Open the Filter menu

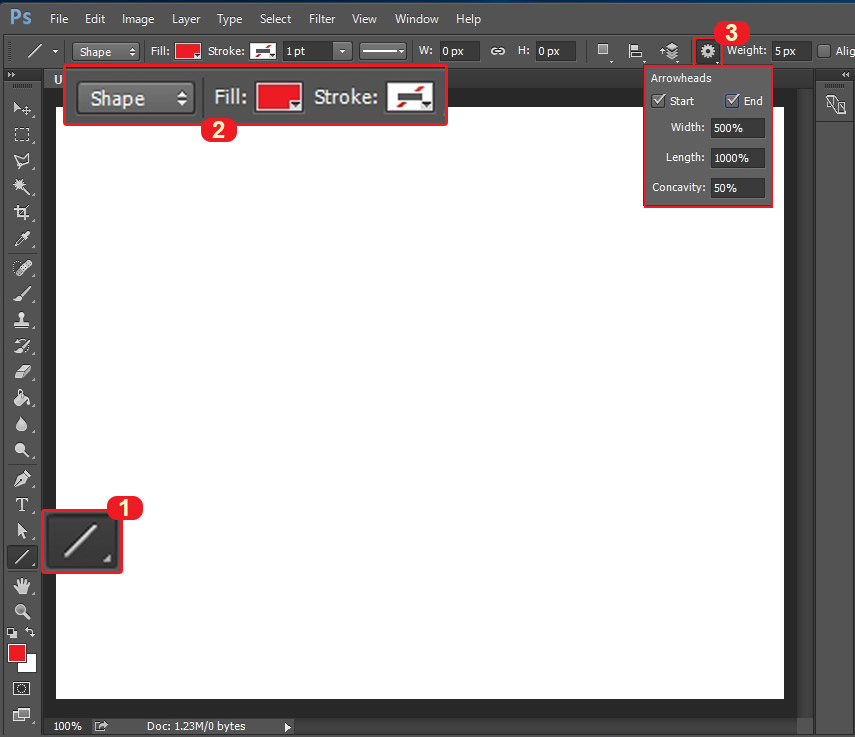pyautogui.click(x=322, y=19)
